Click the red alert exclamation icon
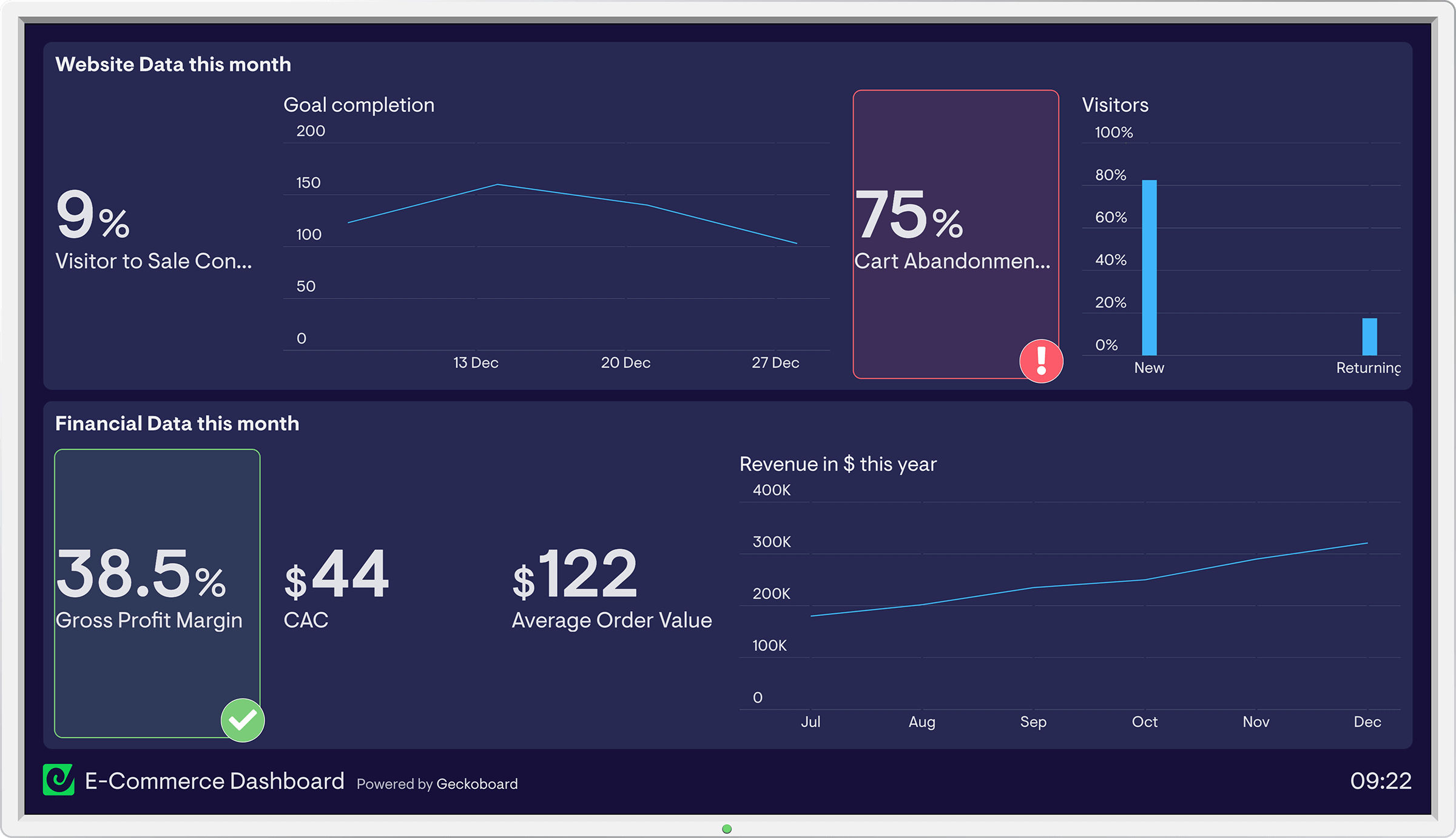Screen dimensions: 1456x838 (x=1041, y=361)
